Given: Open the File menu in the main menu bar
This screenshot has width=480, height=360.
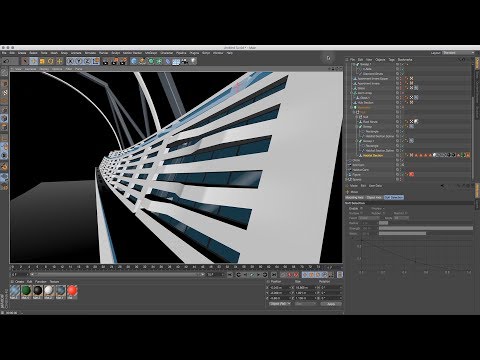Looking at the screenshot, I should tap(4, 53).
